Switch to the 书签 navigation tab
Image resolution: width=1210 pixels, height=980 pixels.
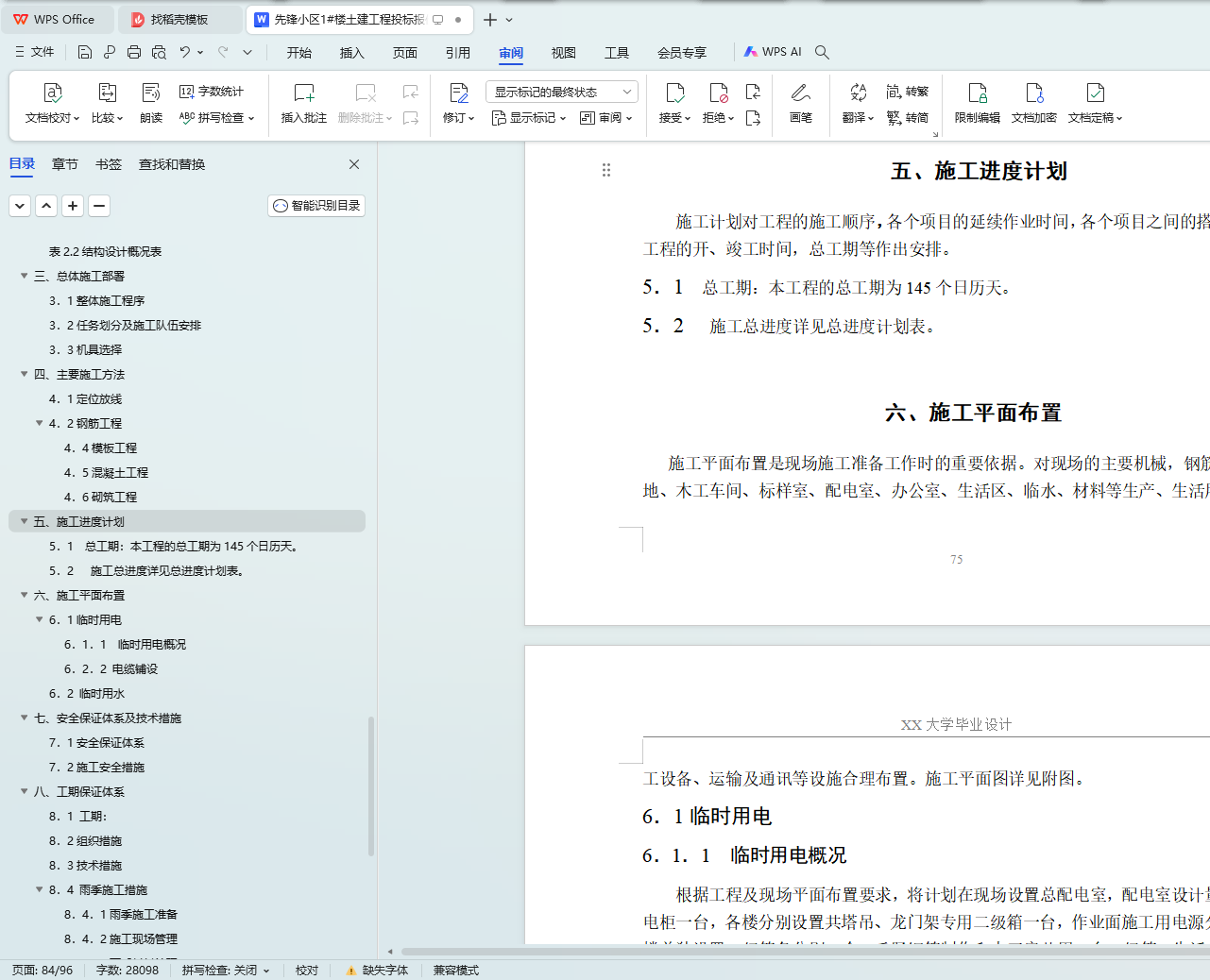point(109,164)
